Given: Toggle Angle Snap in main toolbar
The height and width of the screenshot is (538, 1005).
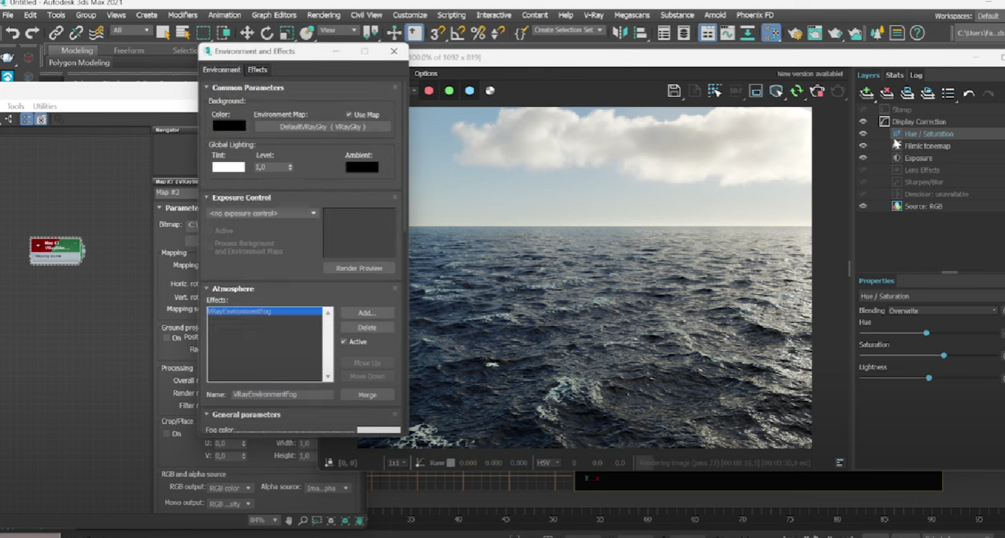Looking at the screenshot, I should click(x=458, y=32).
